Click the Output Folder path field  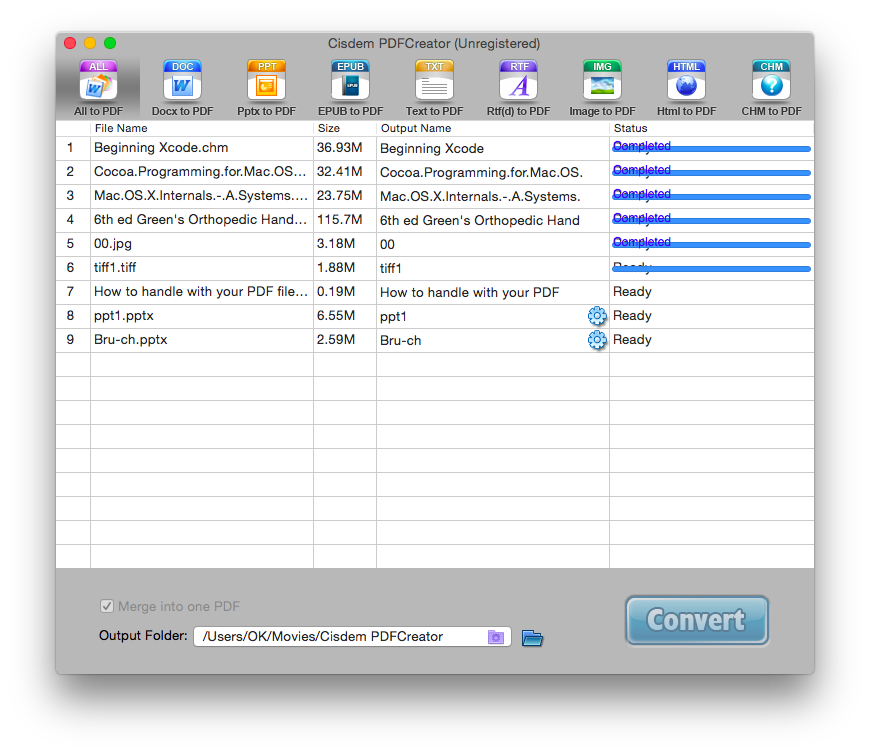[352, 636]
